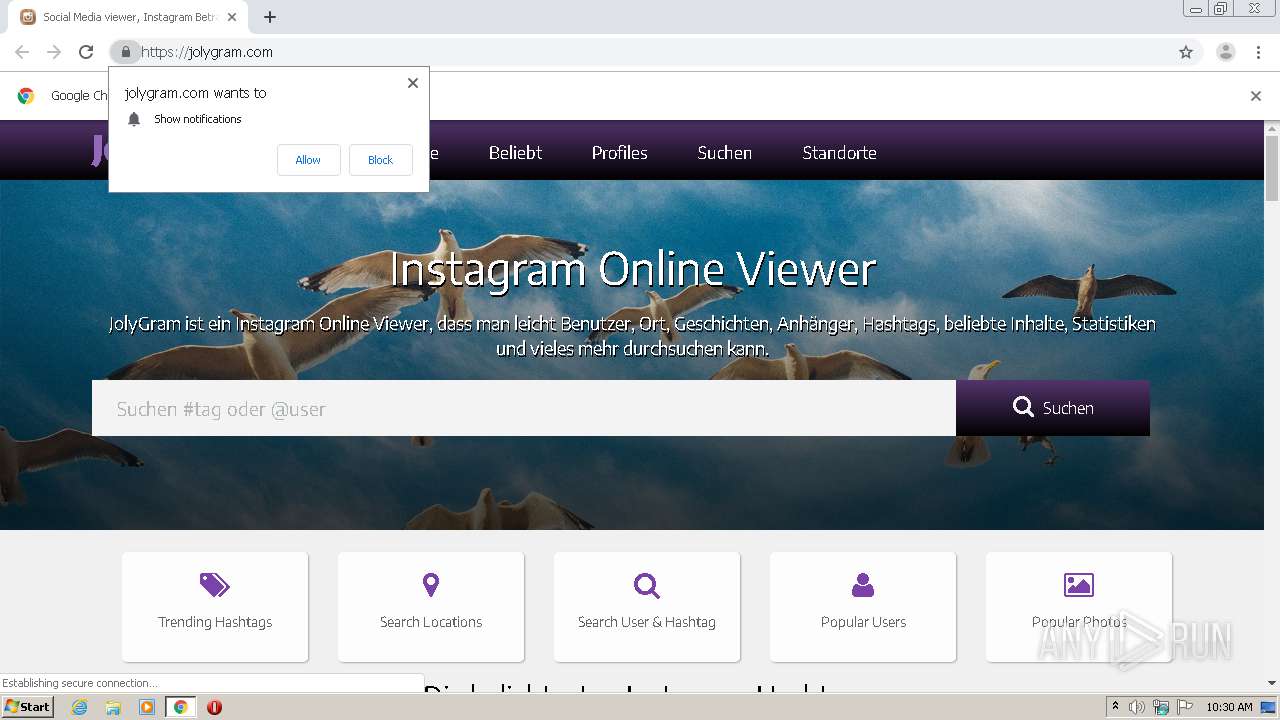Open the Standorte menu item
The image size is (1280, 720).
839,153
